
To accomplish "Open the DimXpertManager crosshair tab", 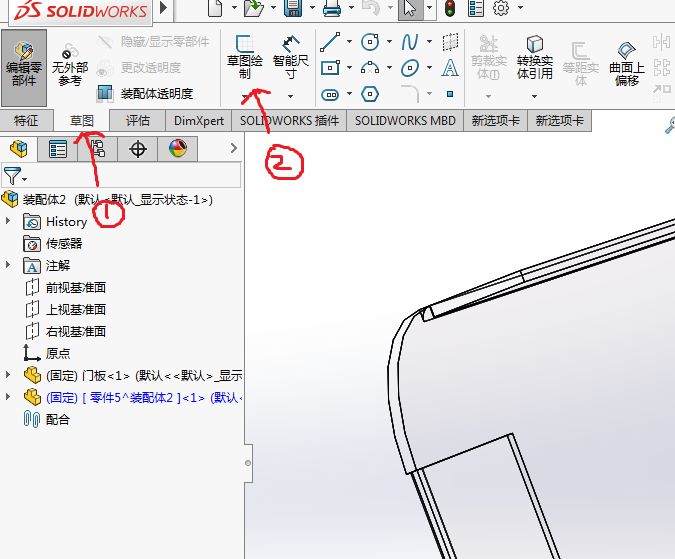I will click(138, 149).
